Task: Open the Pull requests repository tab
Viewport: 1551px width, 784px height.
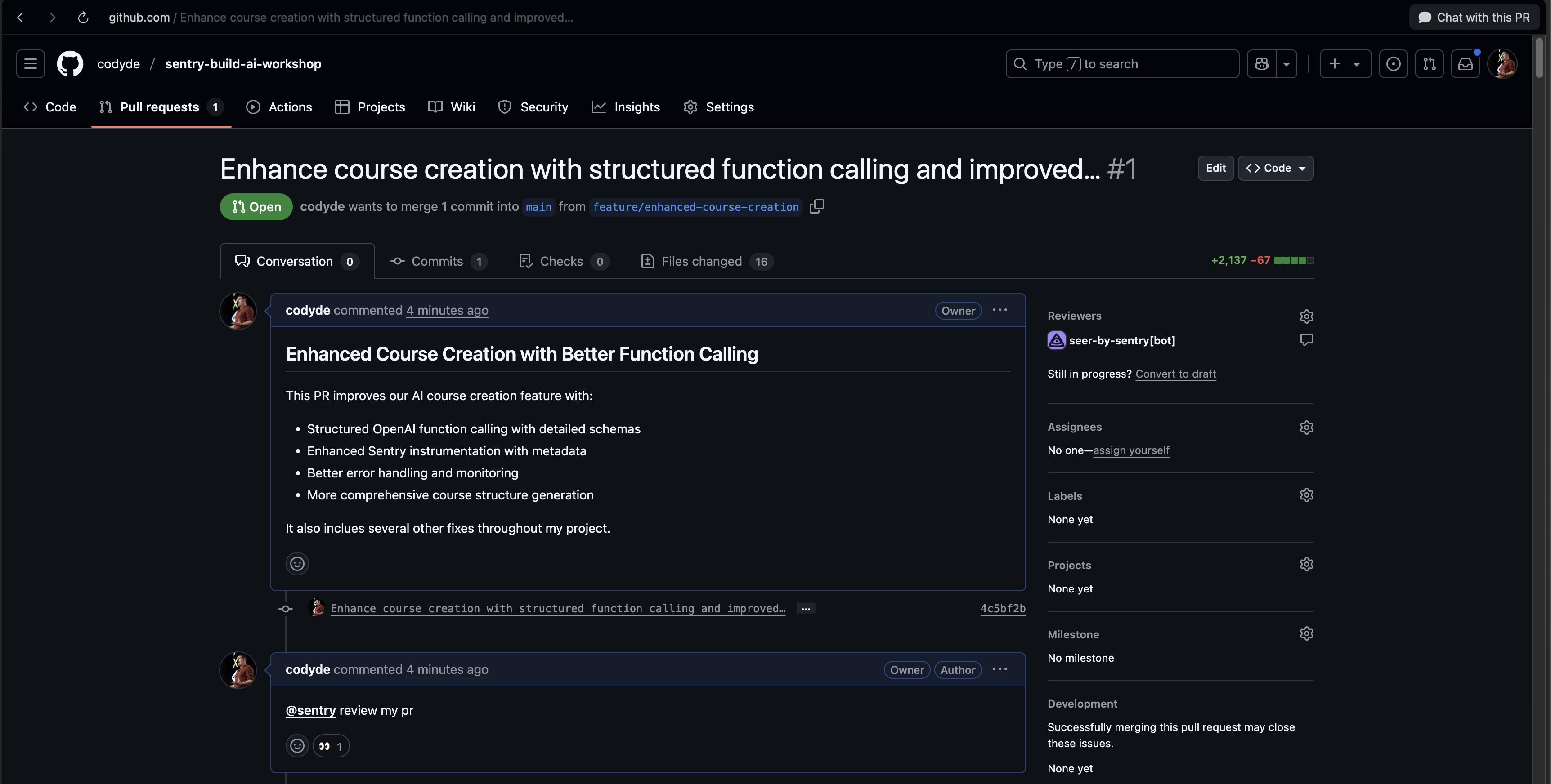Action: 161,107
